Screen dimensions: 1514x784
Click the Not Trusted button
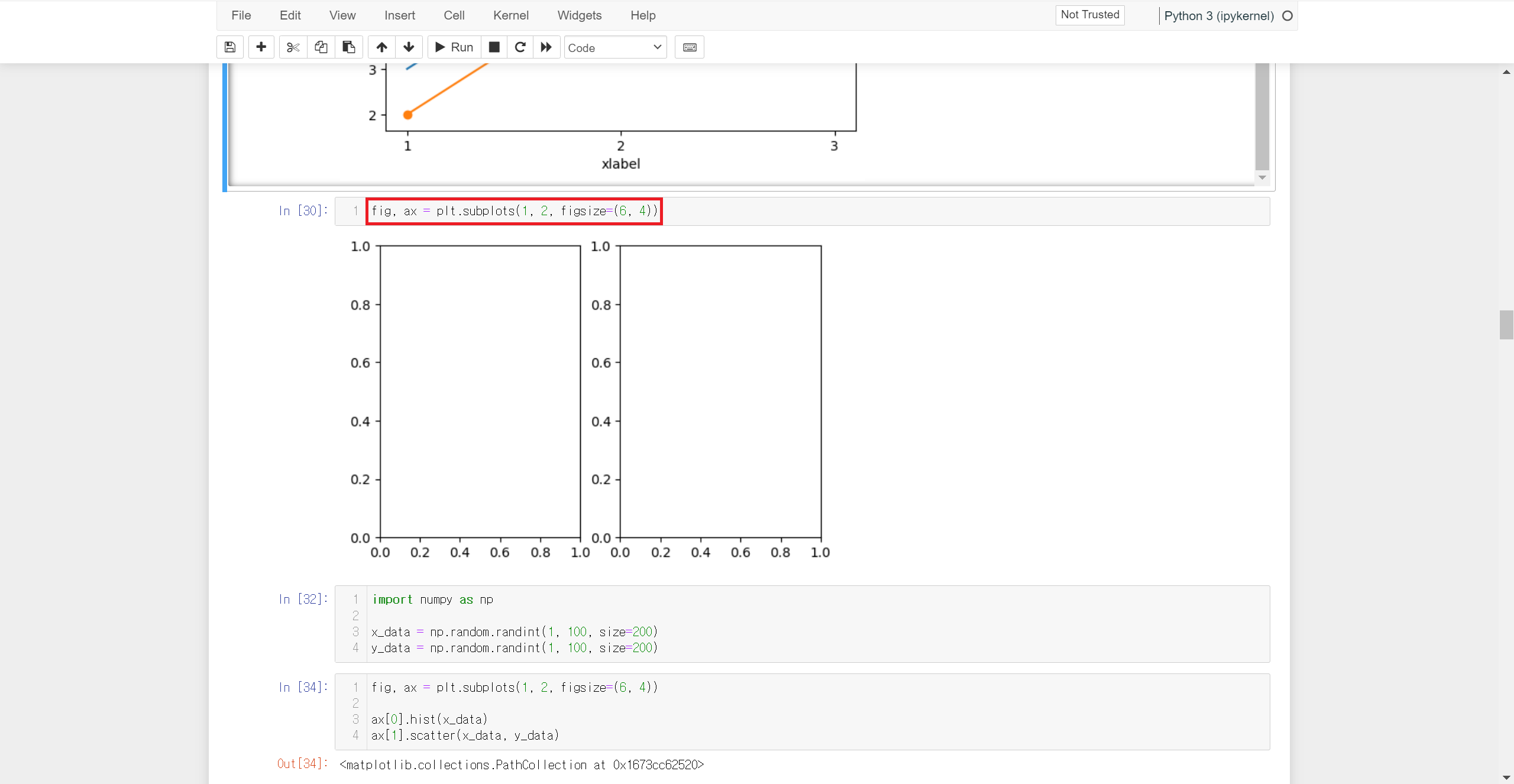tap(1089, 15)
